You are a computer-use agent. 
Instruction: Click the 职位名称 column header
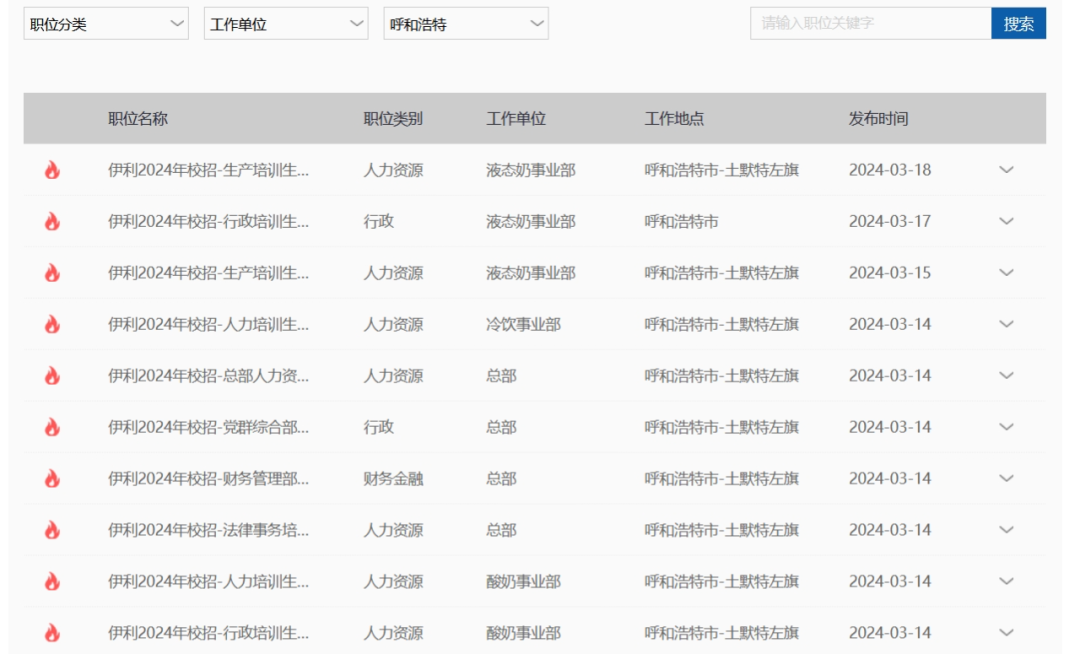coord(138,118)
